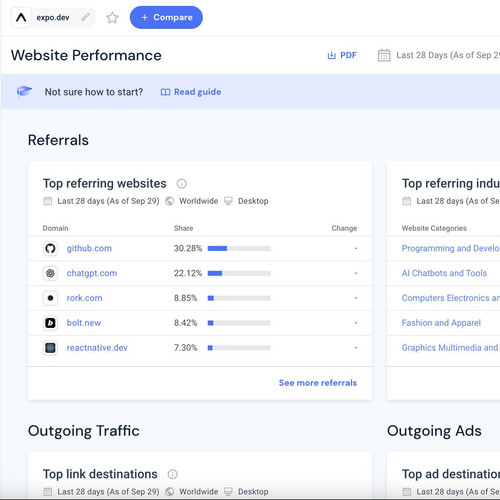The width and height of the screenshot is (500, 500).
Task: Click the GitHub favicon in referrals table
Action: pyautogui.click(x=50, y=248)
